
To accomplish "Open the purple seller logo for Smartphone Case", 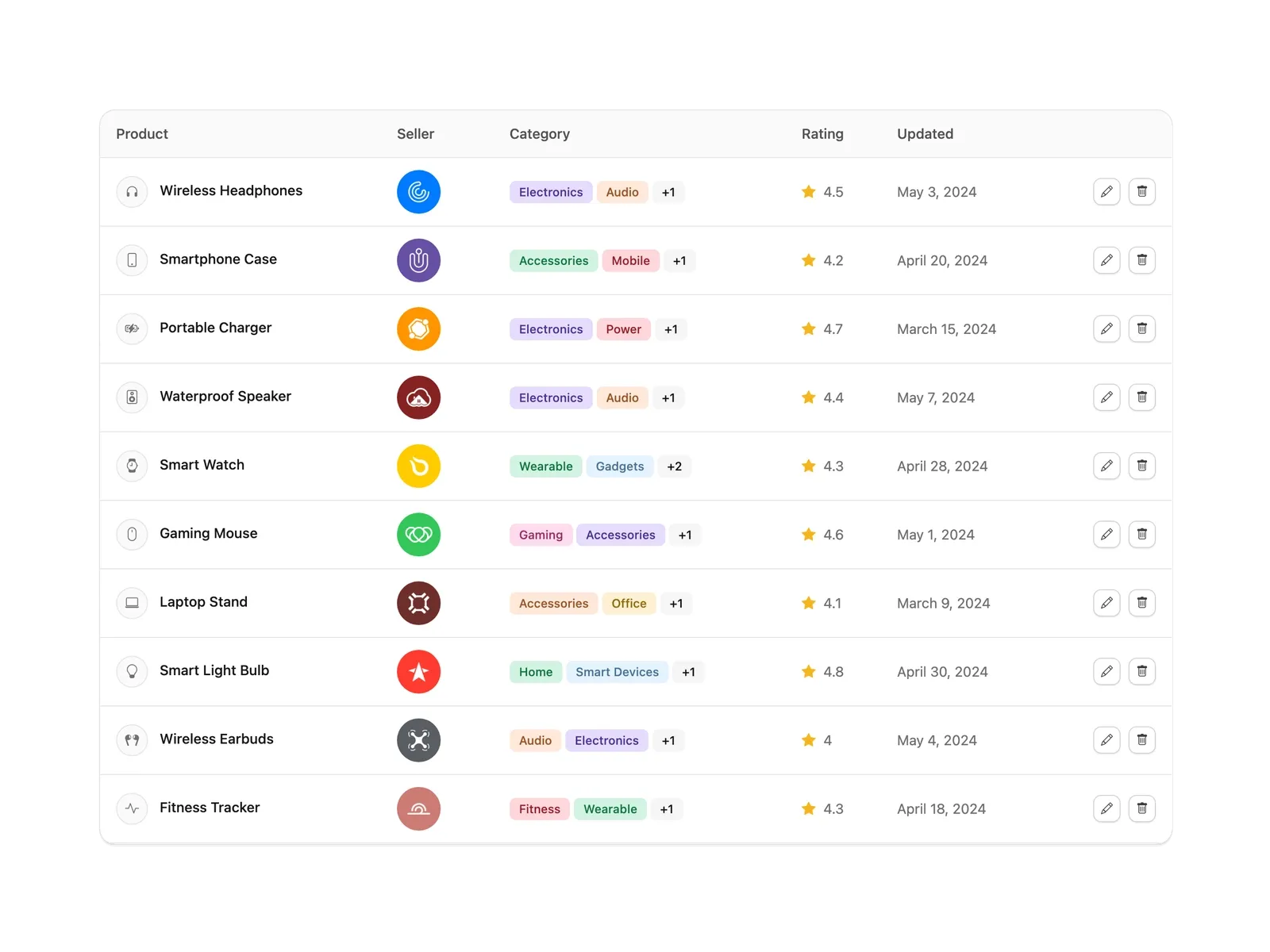I will 418,260.
